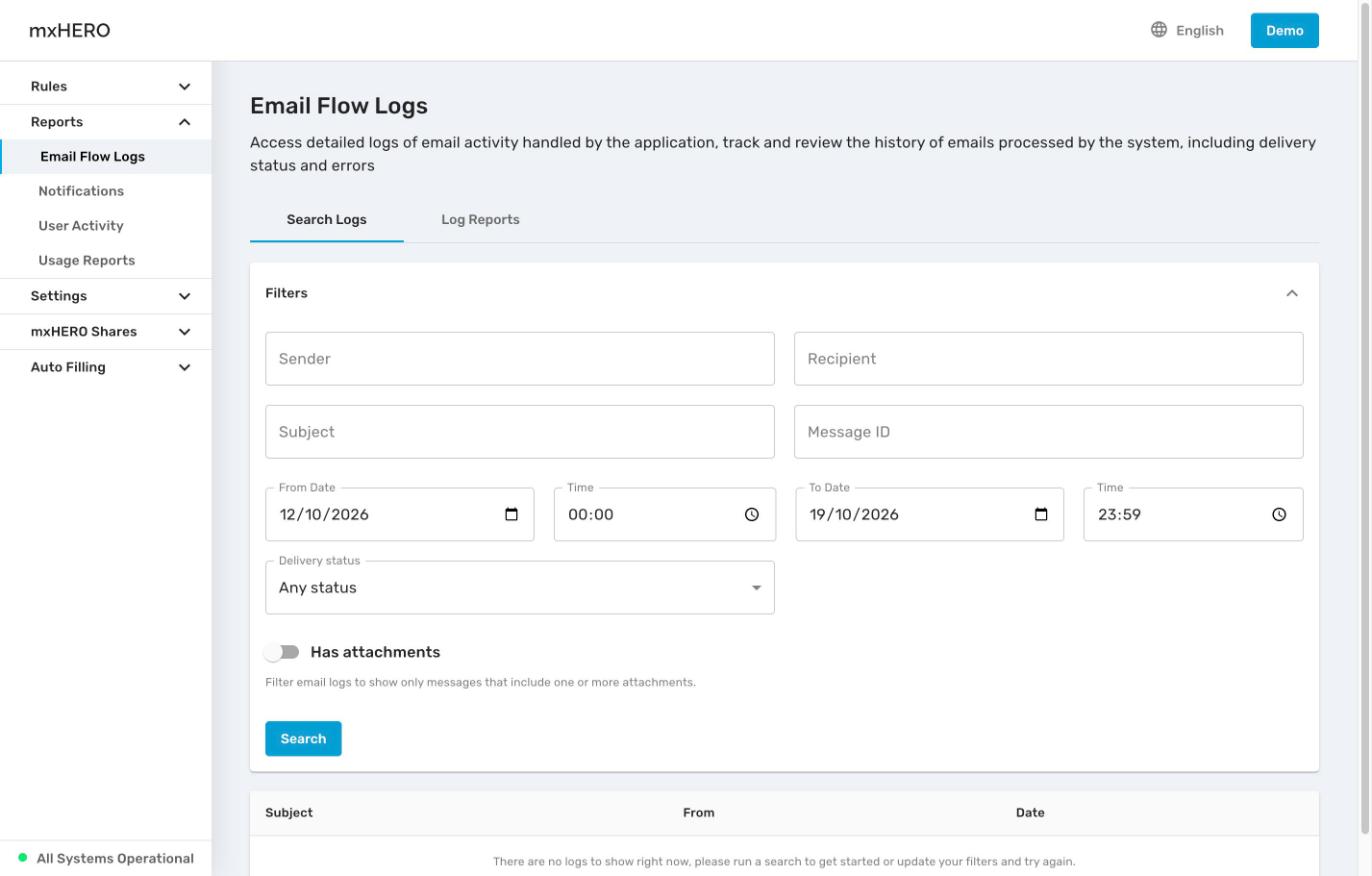Go to User Activity report

(106, 226)
